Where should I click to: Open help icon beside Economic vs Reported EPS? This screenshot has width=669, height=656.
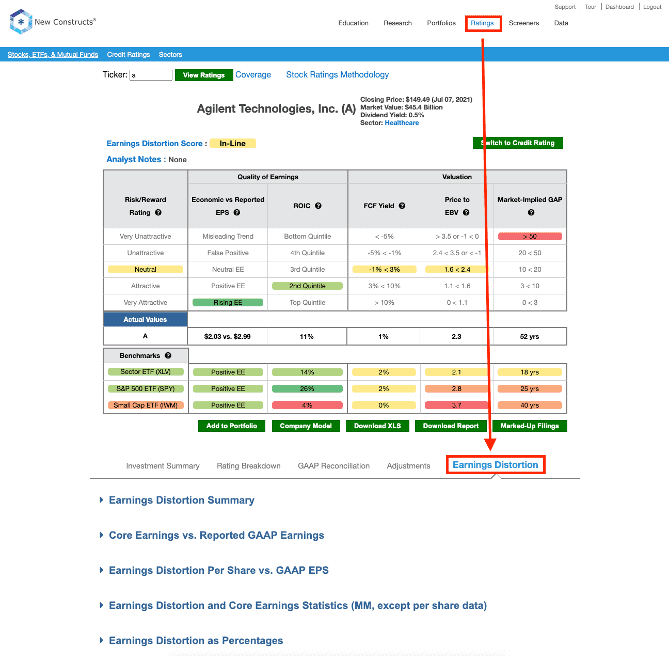pos(237,212)
